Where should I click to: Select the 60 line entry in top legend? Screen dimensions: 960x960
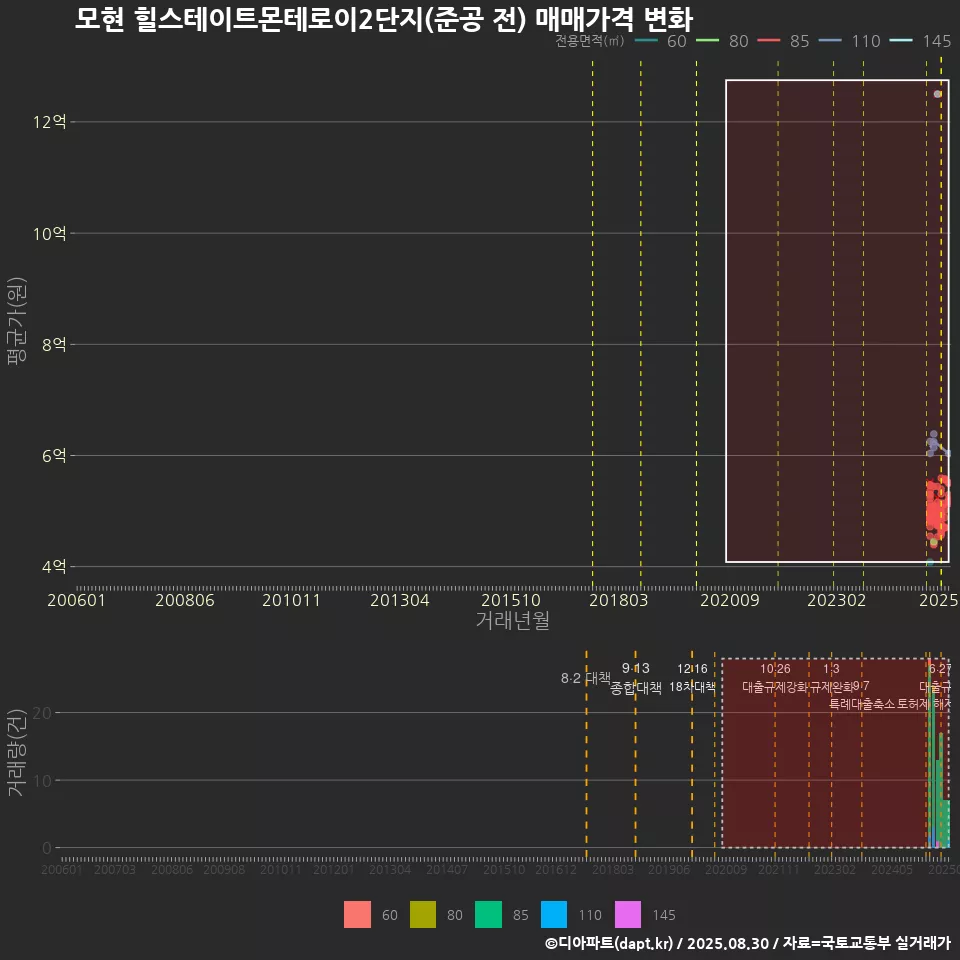point(661,41)
